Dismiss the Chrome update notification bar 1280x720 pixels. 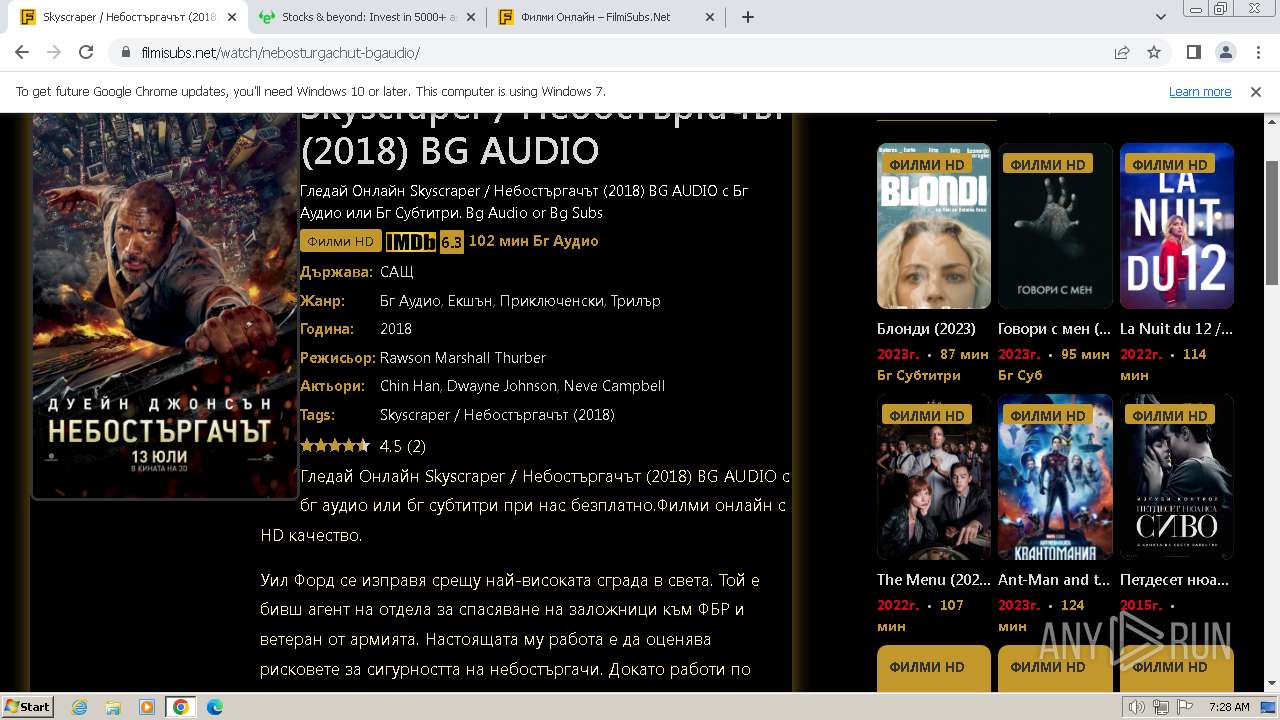(1256, 91)
